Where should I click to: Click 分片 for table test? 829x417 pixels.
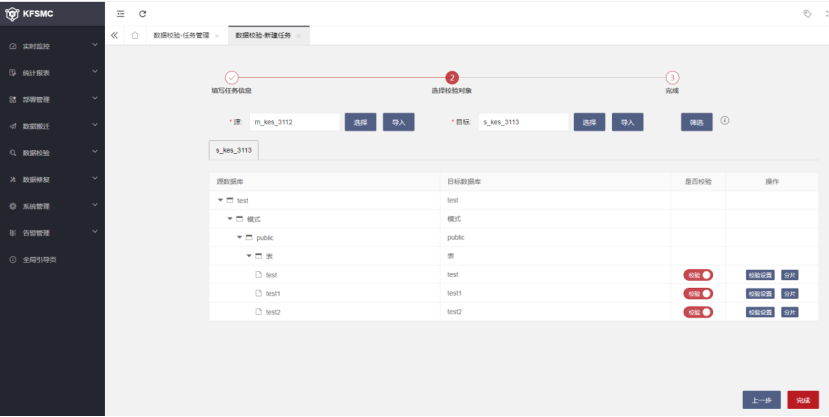(x=790, y=275)
